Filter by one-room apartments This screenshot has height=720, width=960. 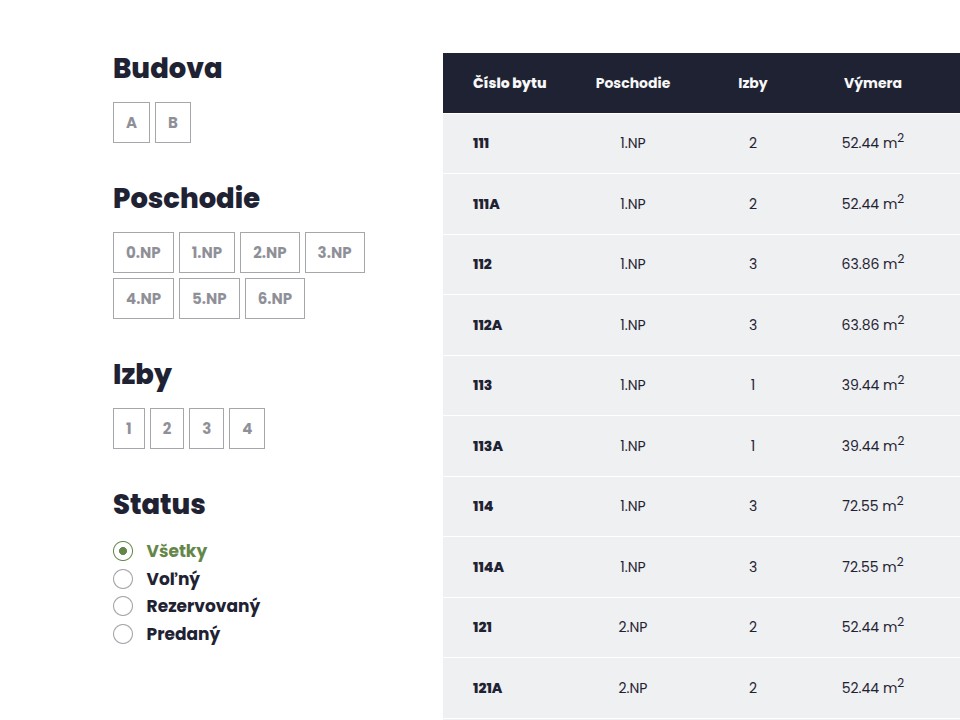pos(128,428)
